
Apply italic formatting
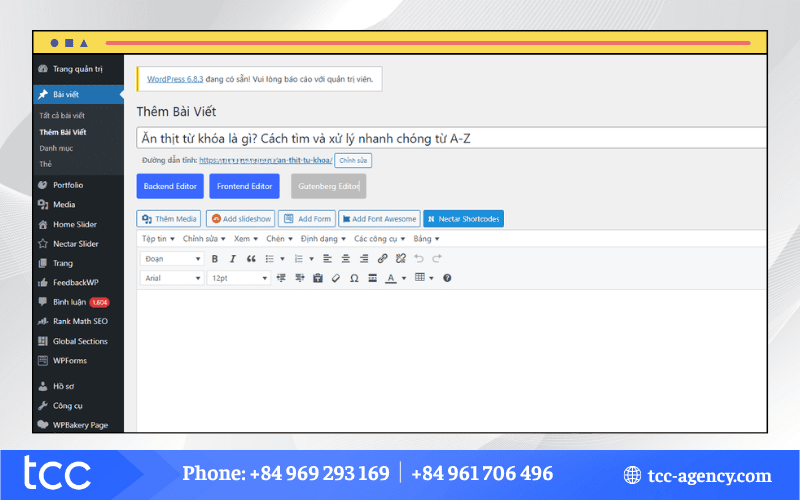[x=233, y=258]
